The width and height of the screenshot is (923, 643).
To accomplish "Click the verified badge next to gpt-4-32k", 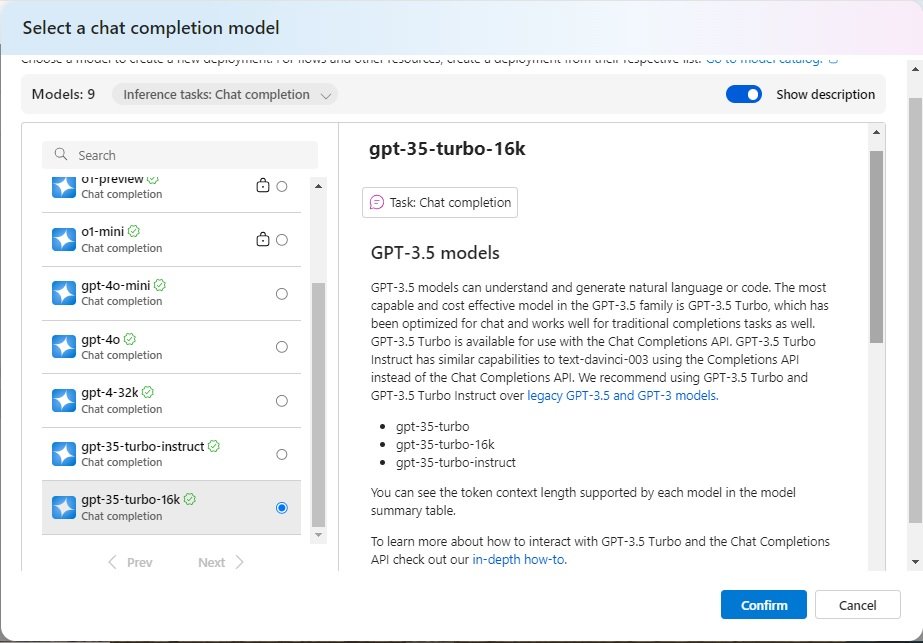I will tap(148, 392).
